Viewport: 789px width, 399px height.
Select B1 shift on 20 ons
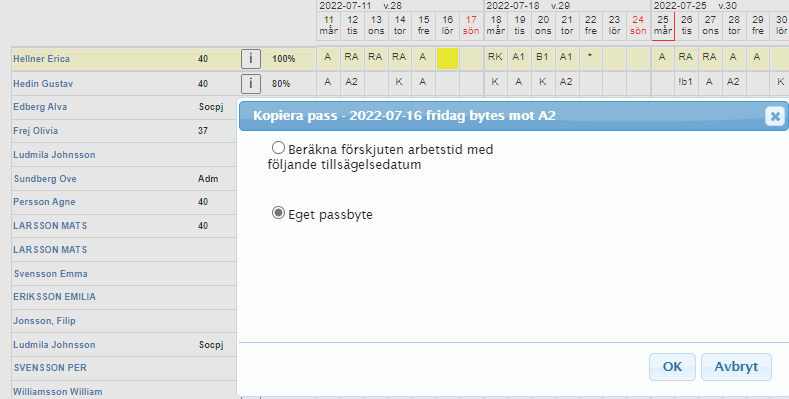tap(542, 57)
